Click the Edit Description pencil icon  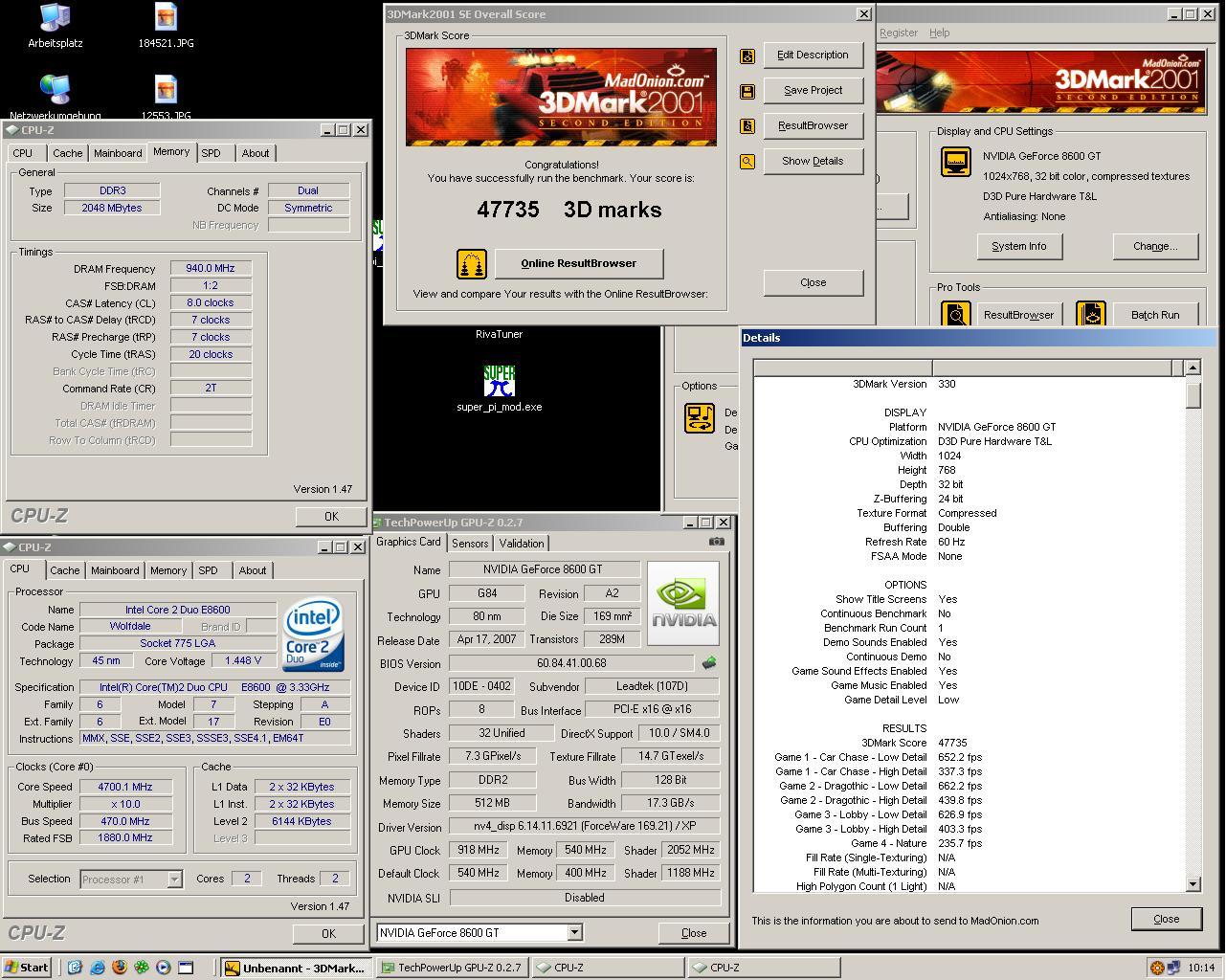click(x=747, y=56)
